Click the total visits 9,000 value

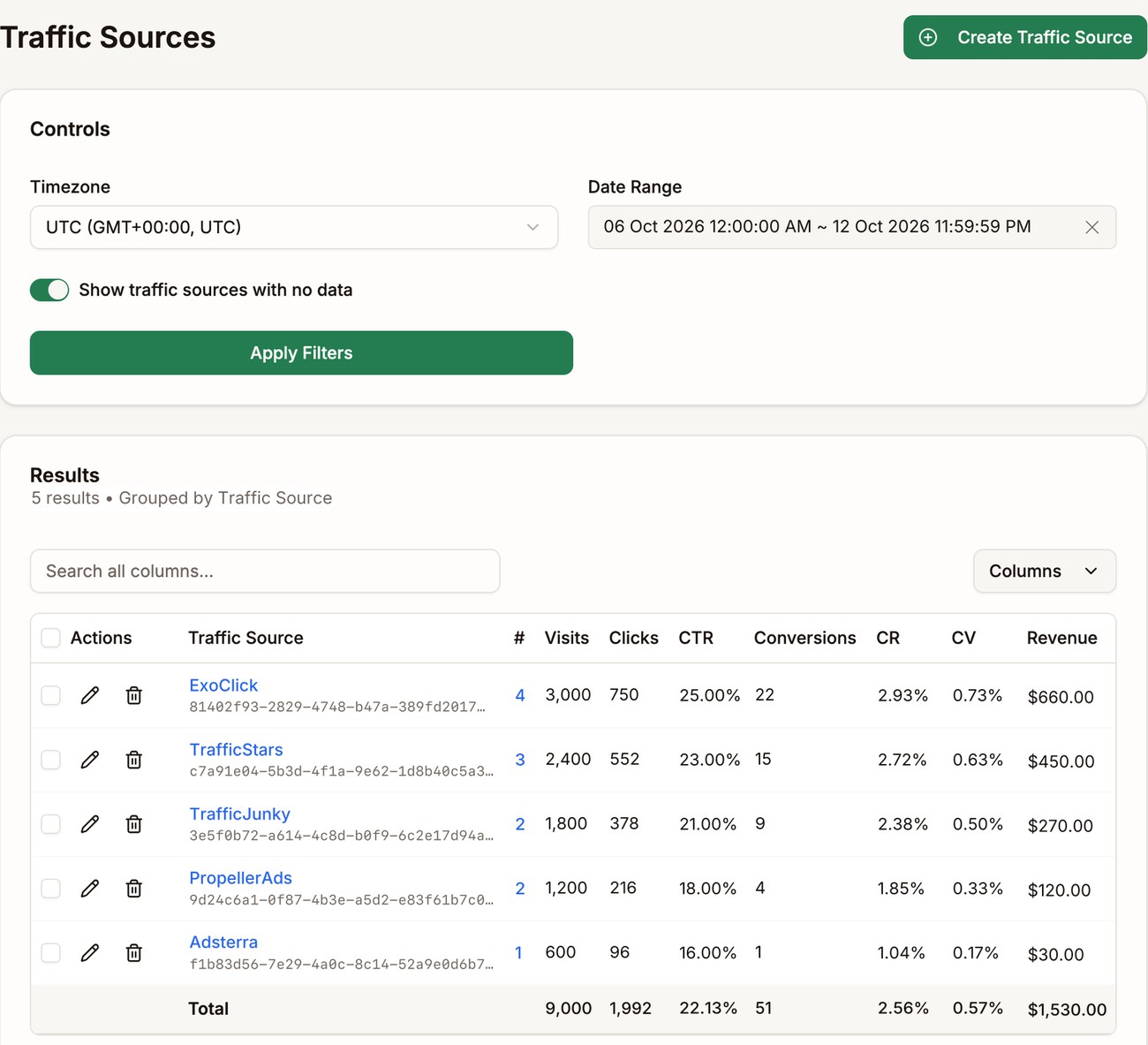click(568, 1008)
